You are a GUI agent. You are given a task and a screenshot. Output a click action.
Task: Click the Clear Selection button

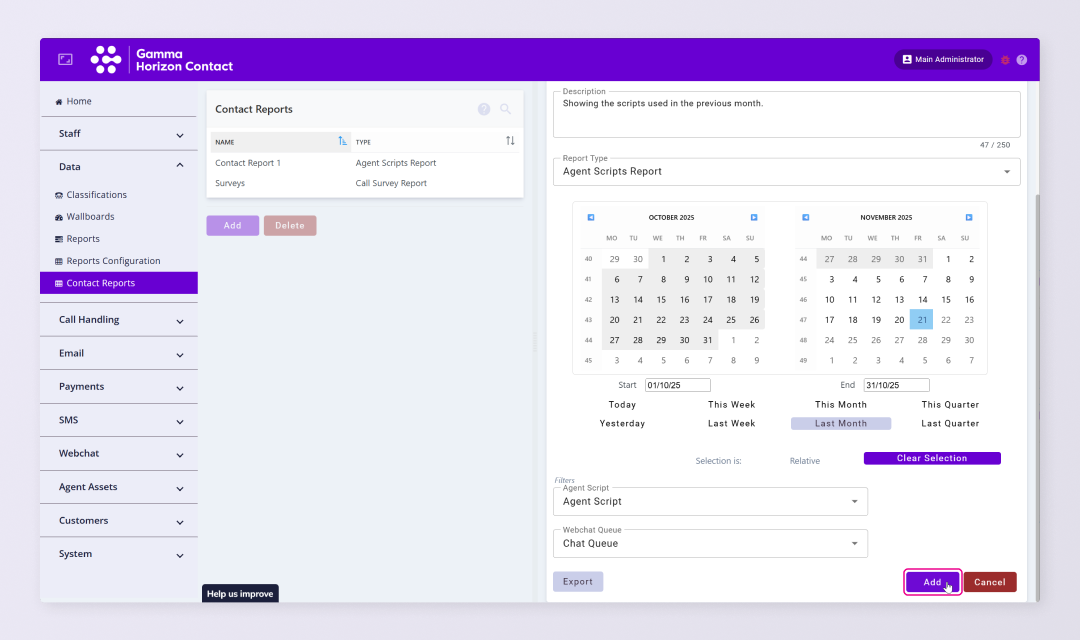931,459
